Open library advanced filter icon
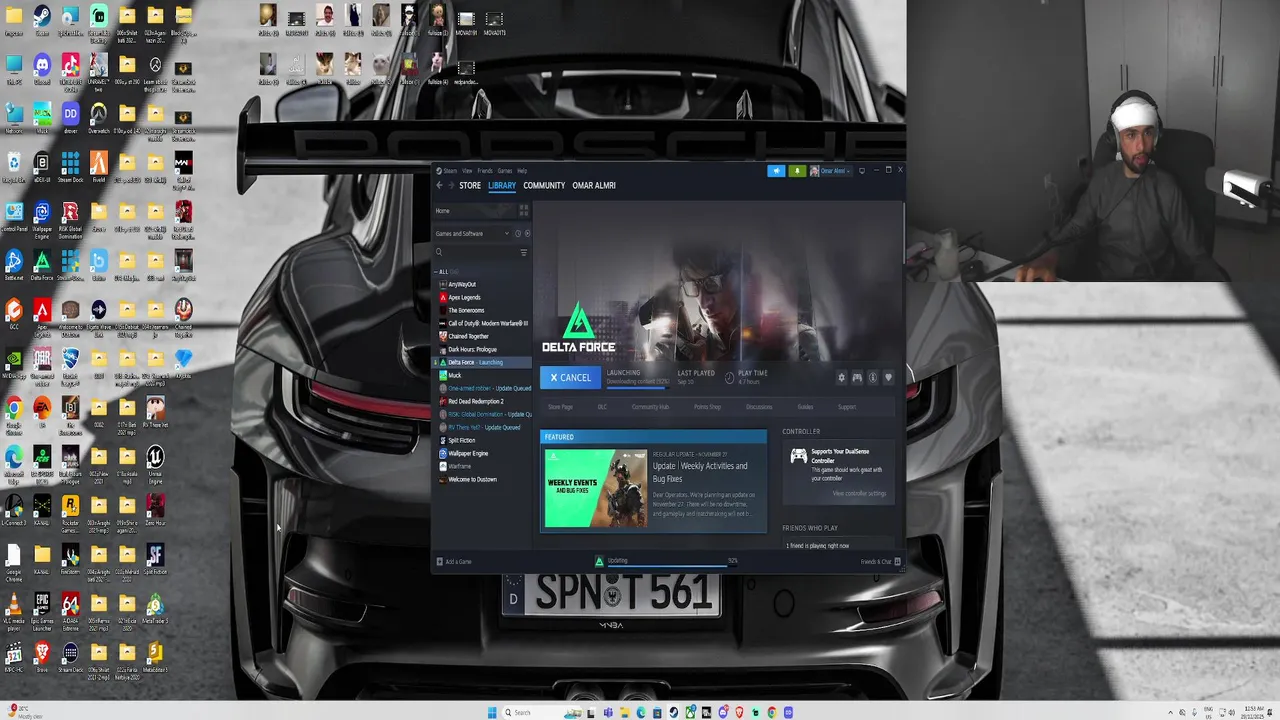Viewport: 1280px width, 720px height. click(523, 252)
